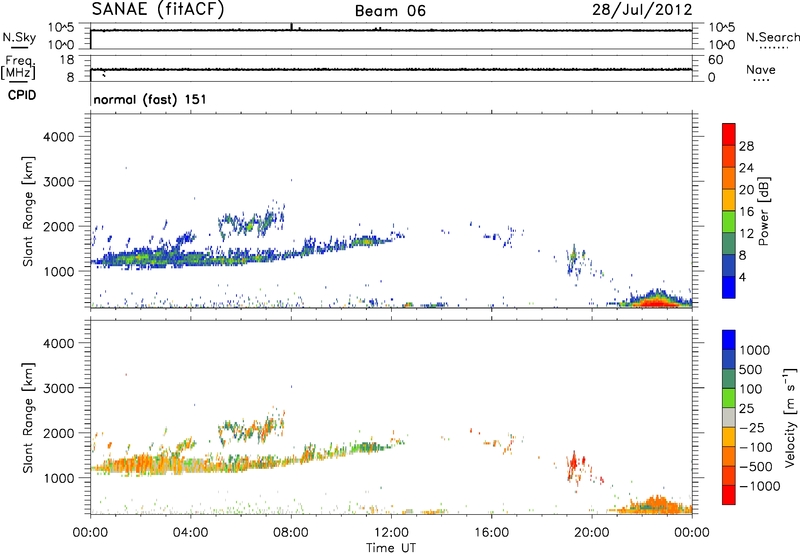Viewport: 800px width, 554px height.
Task: Click the '-1000' value on Velocity colorbar
Action: click(759, 486)
